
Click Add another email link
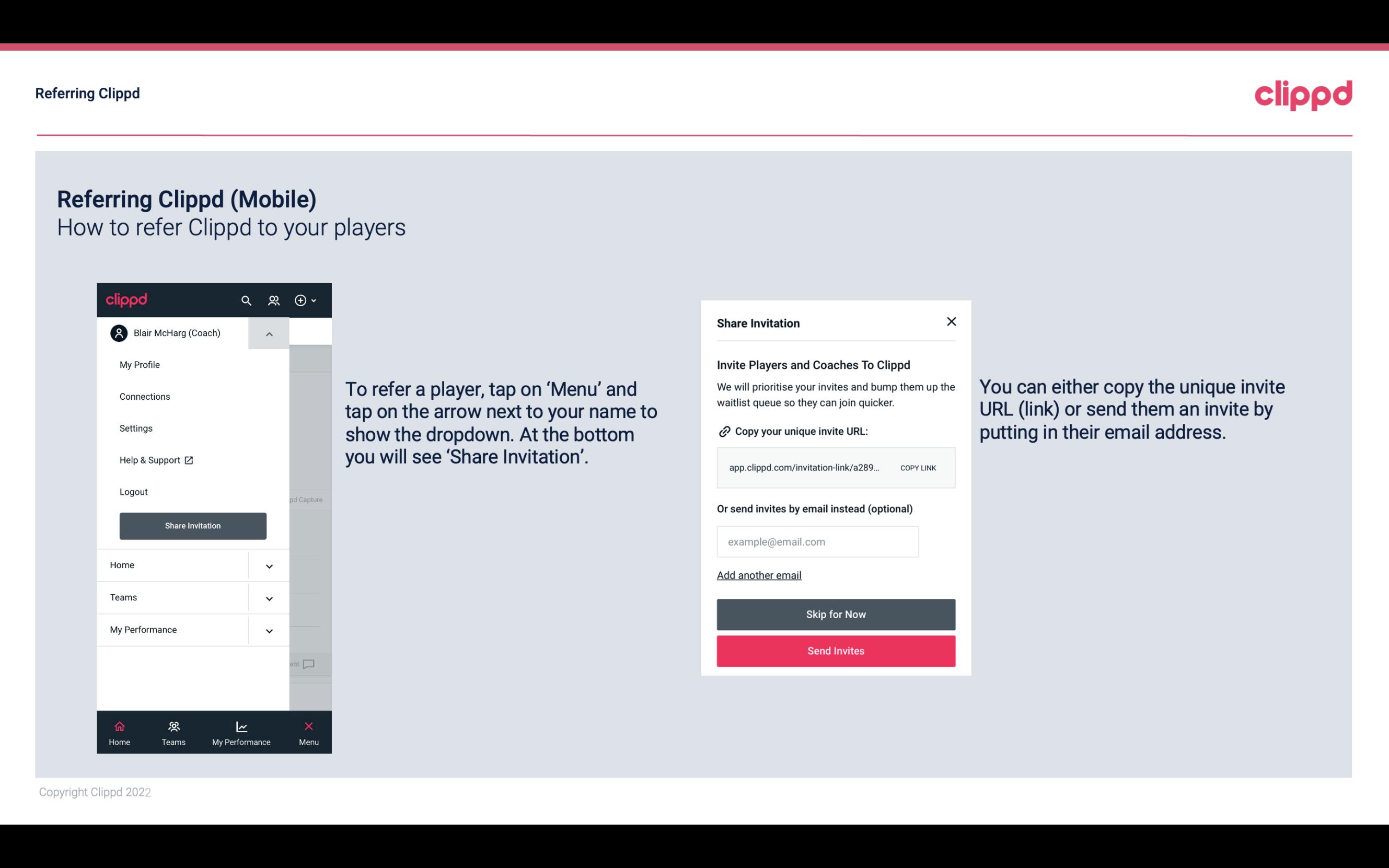(759, 575)
